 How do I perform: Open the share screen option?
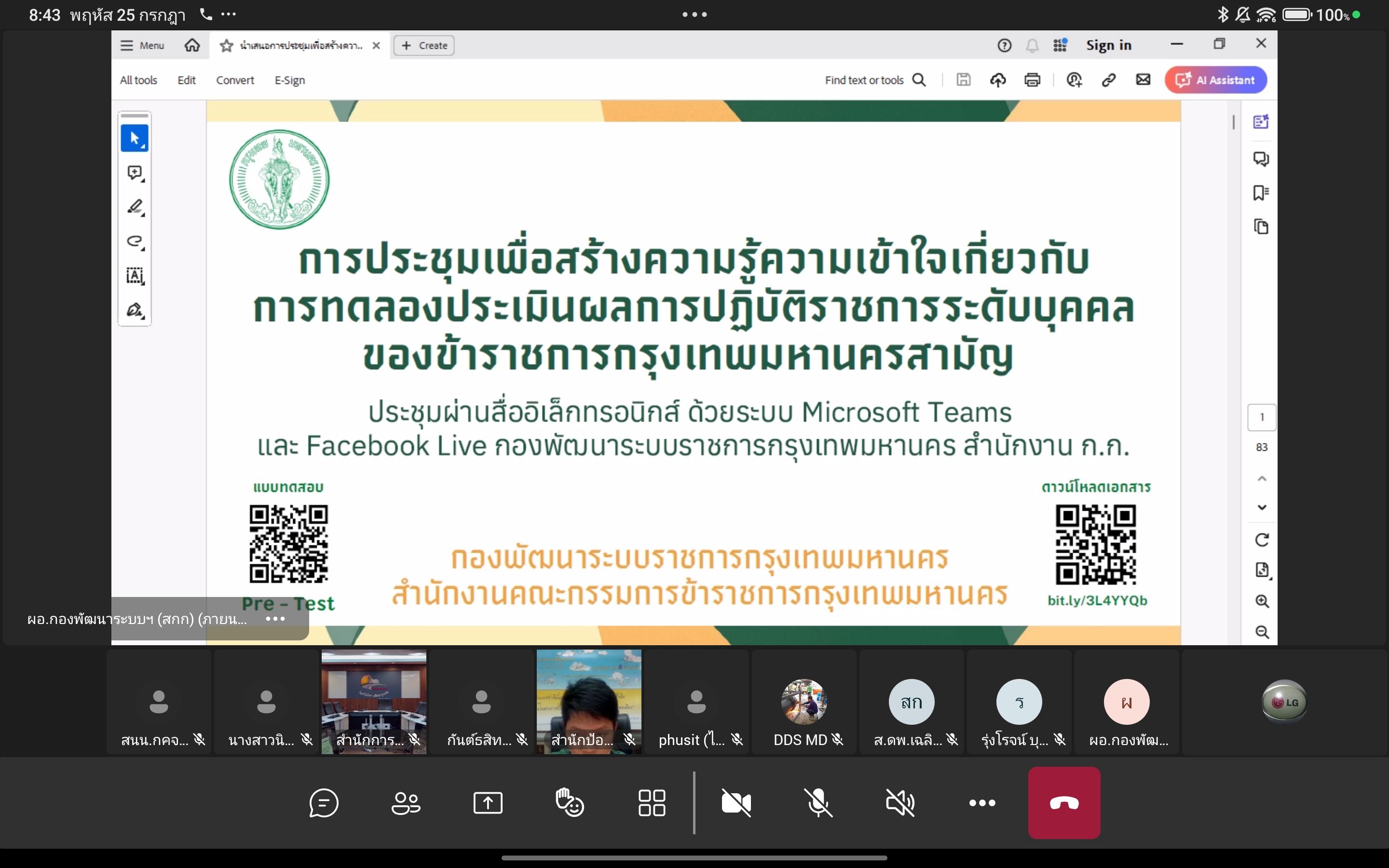coord(488,802)
